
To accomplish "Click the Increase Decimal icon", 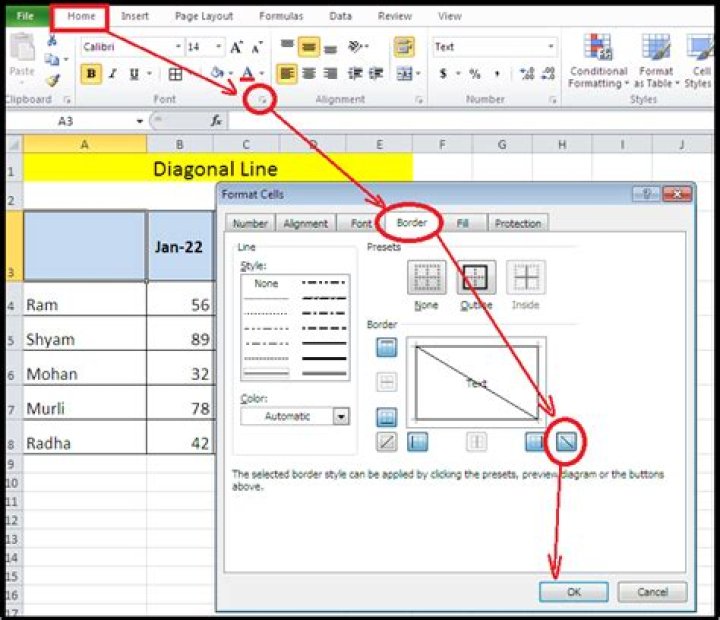I will [x=527, y=73].
